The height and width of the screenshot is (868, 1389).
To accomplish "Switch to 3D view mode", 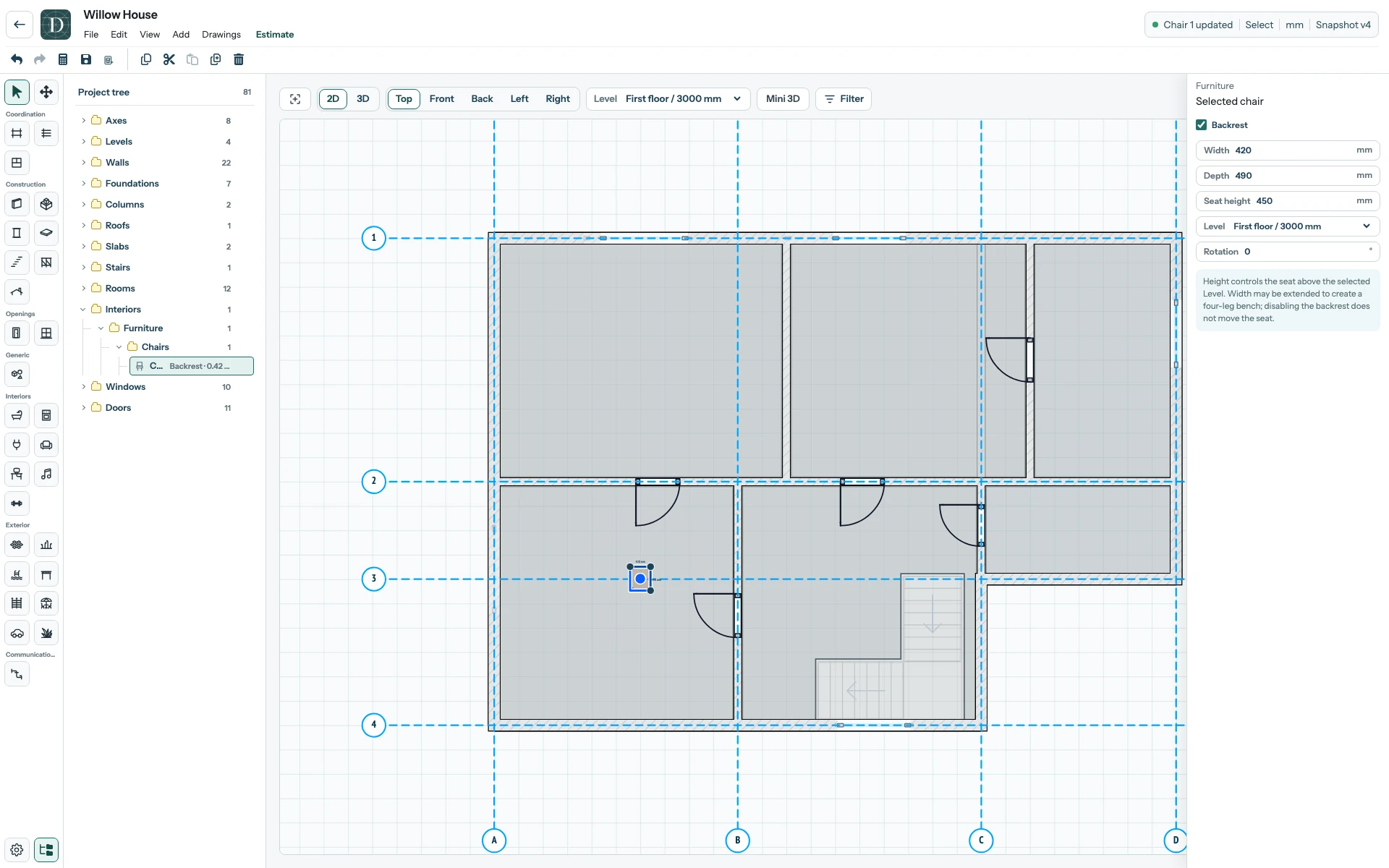I will tap(363, 99).
